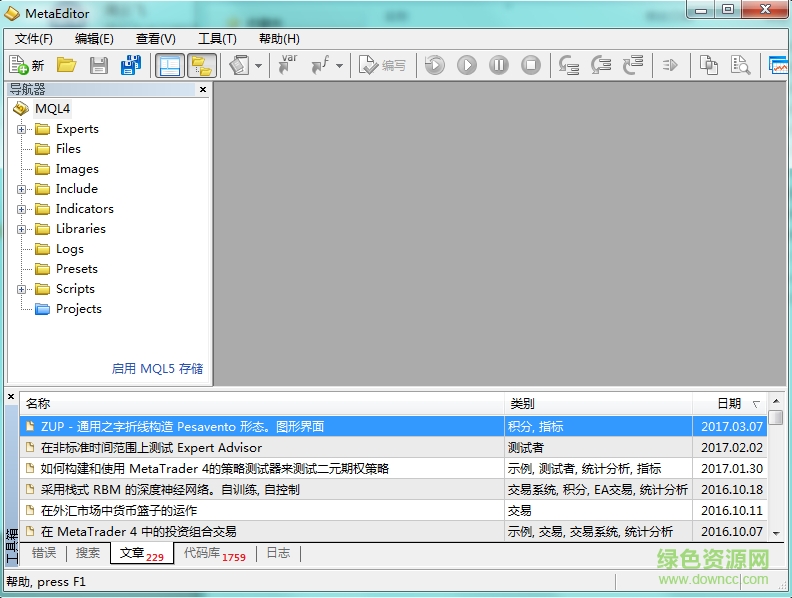792x598 pixels.
Task: Expand the Scripts folder node
Action: tap(21, 289)
